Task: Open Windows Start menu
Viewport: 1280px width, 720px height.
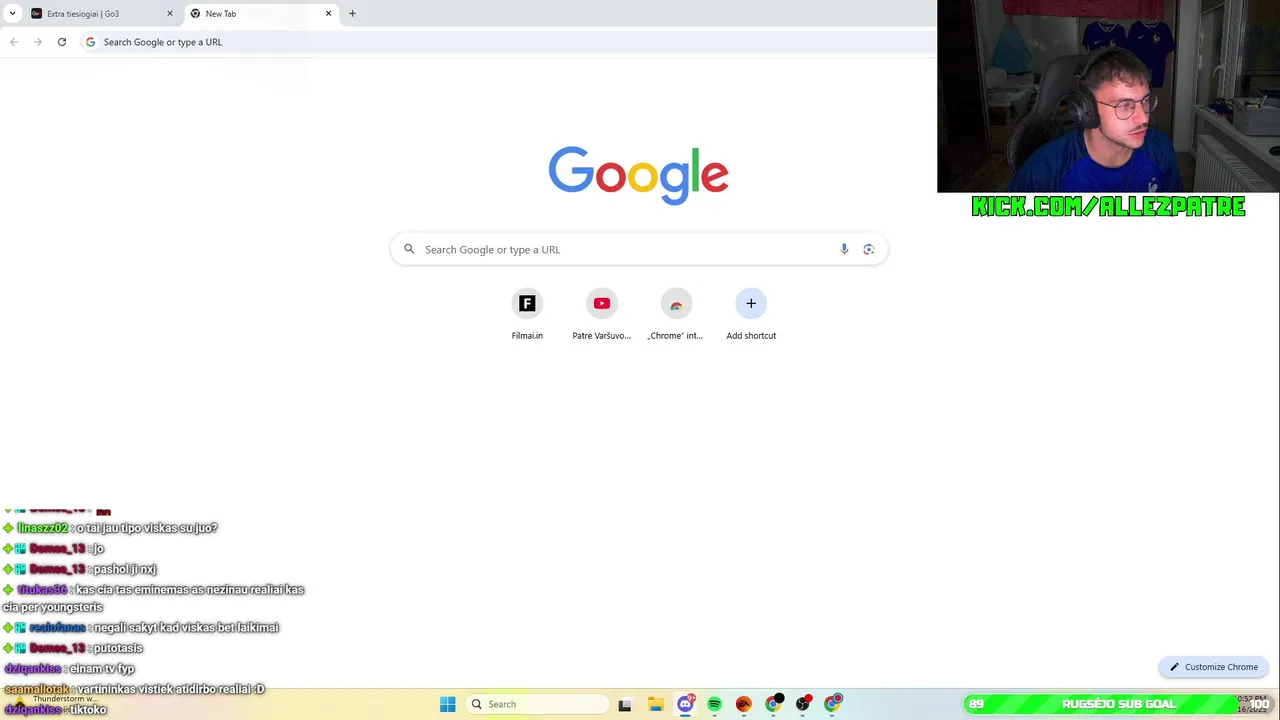Action: [447, 704]
